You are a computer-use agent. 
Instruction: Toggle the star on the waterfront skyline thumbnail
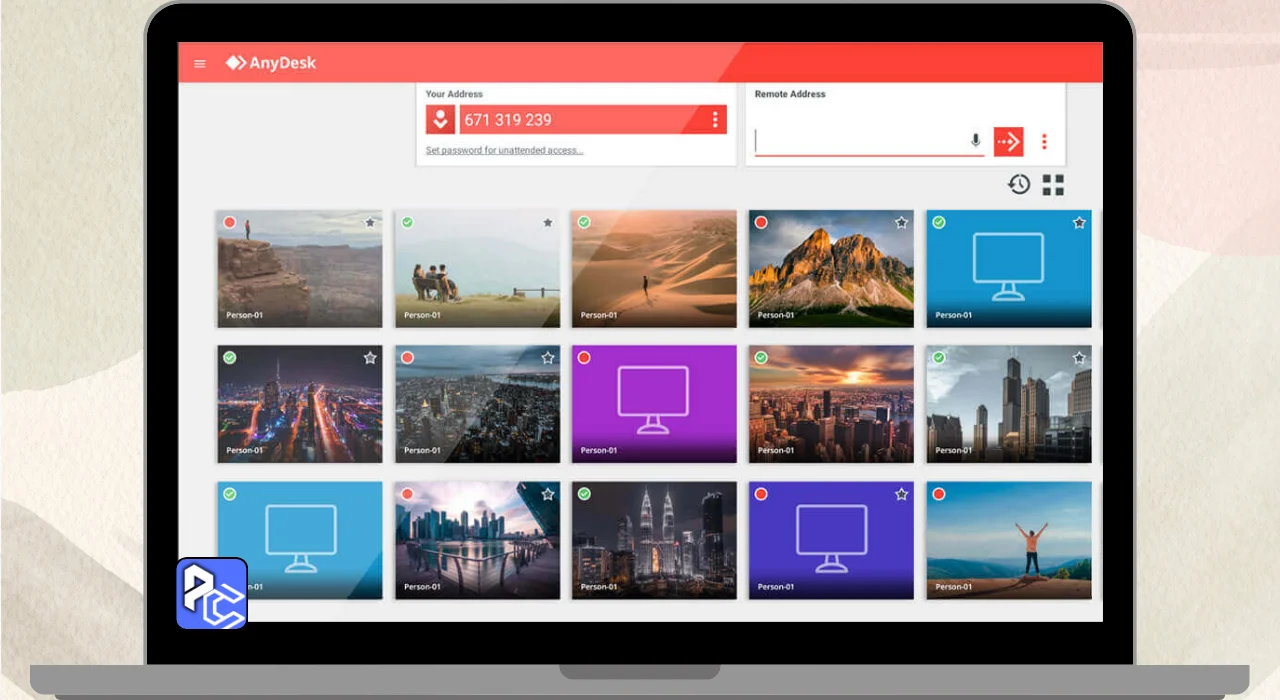click(x=547, y=494)
